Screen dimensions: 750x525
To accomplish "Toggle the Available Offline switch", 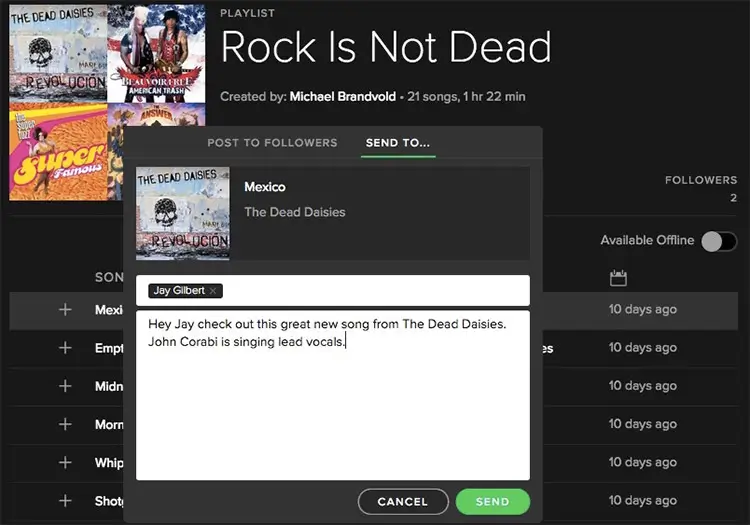I will (719, 241).
